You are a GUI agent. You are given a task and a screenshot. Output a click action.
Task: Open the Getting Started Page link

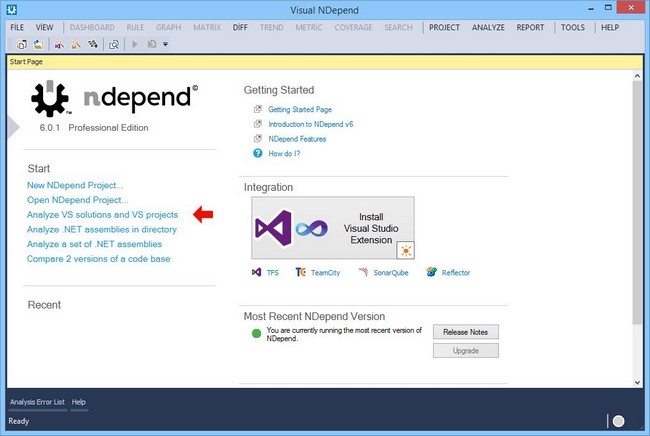(x=300, y=109)
